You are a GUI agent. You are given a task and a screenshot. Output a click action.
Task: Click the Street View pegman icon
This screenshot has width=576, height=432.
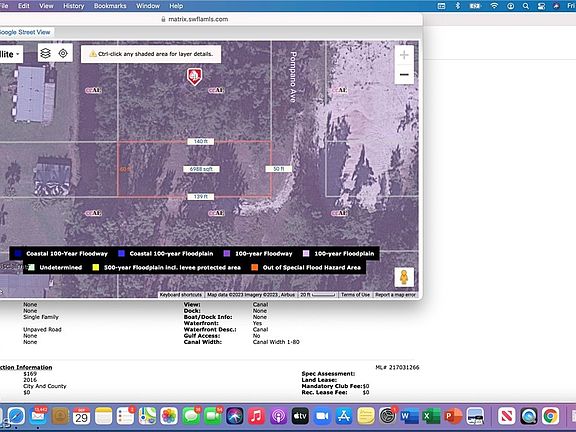404,277
